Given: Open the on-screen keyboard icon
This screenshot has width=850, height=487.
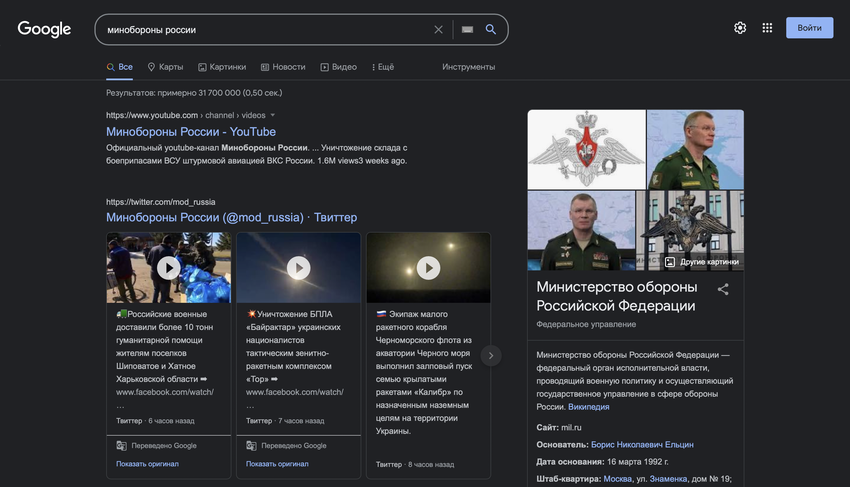Looking at the screenshot, I should (x=466, y=29).
